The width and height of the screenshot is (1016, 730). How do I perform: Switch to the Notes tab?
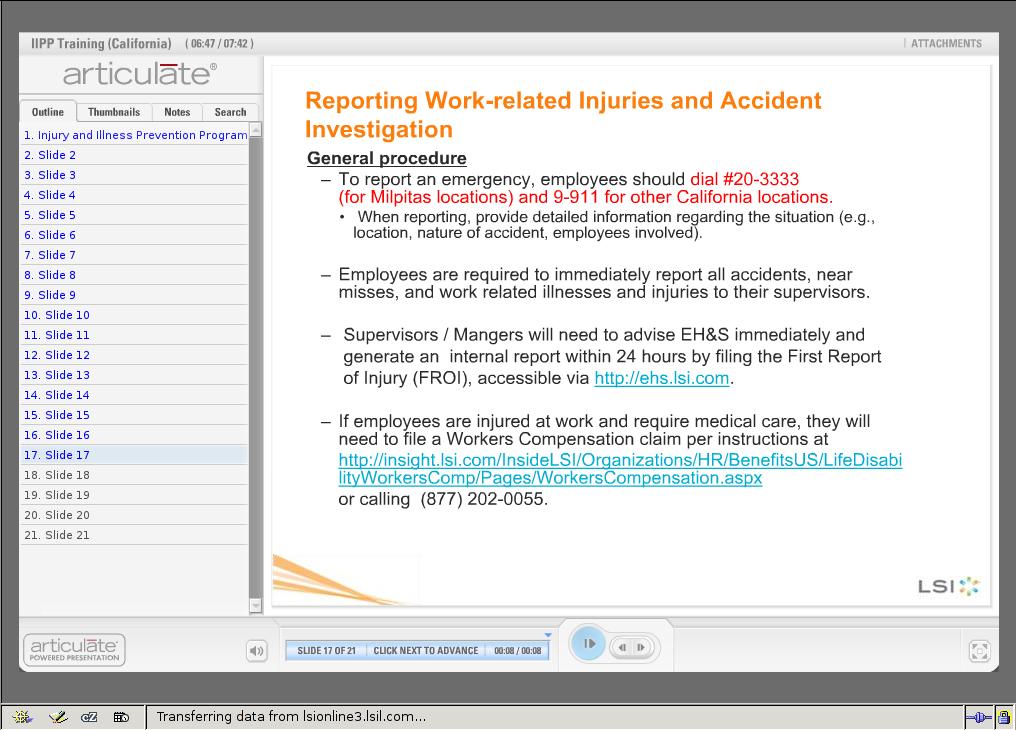(177, 112)
